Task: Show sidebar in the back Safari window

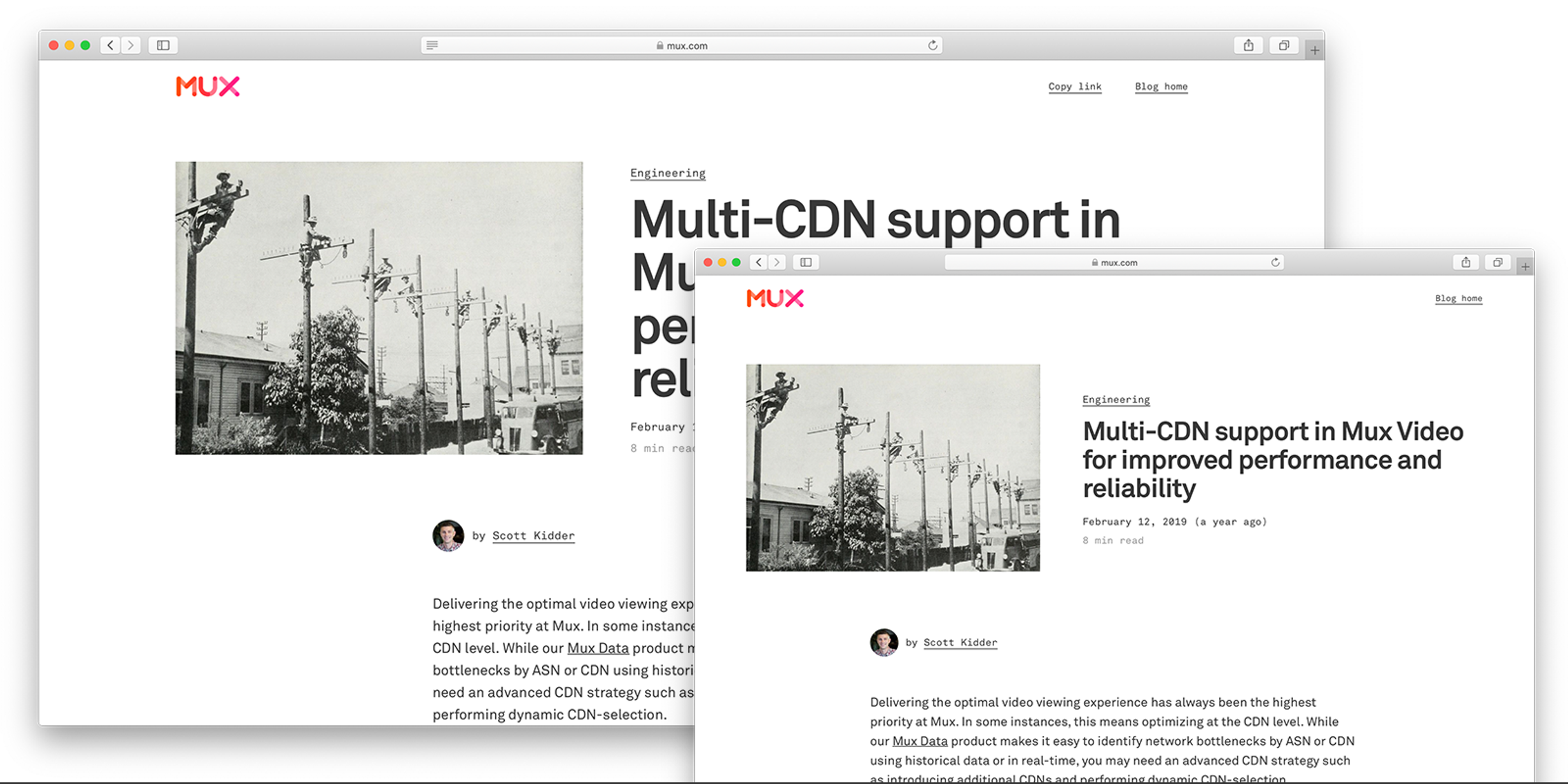Action: pos(163,45)
